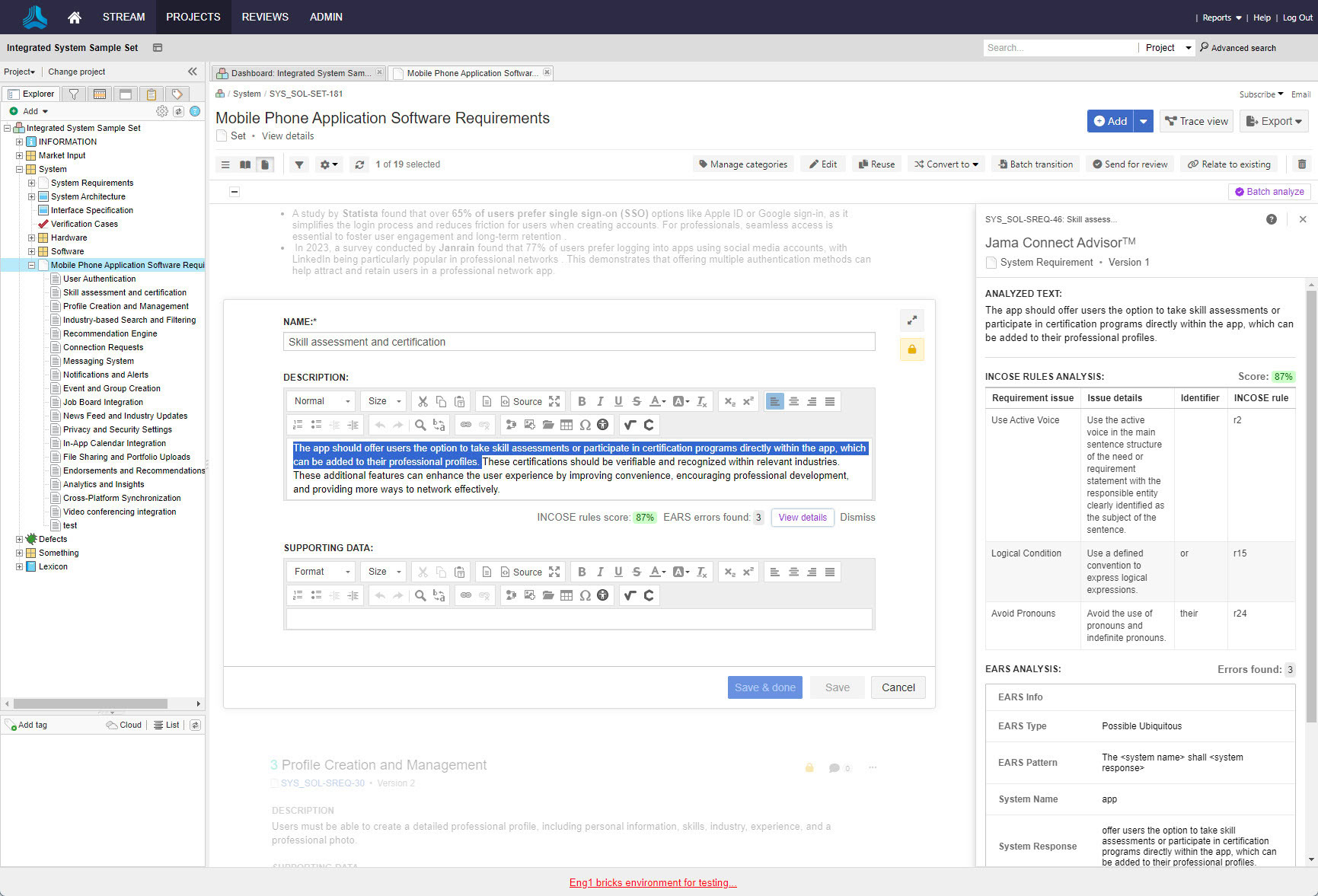Click the 87% INCOSE score badge
1318x896 pixels.
(644, 517)
